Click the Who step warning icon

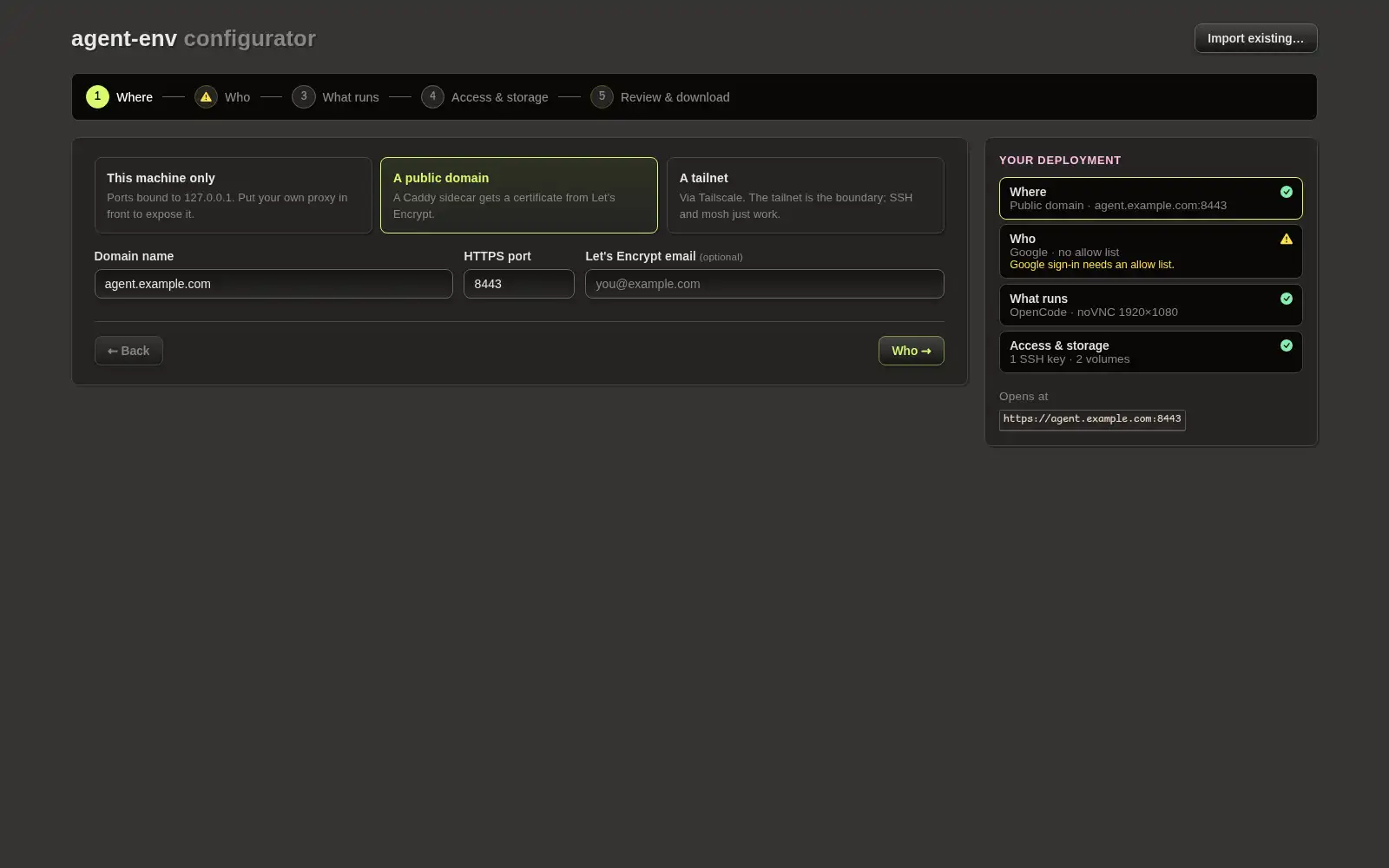(206, 96)
